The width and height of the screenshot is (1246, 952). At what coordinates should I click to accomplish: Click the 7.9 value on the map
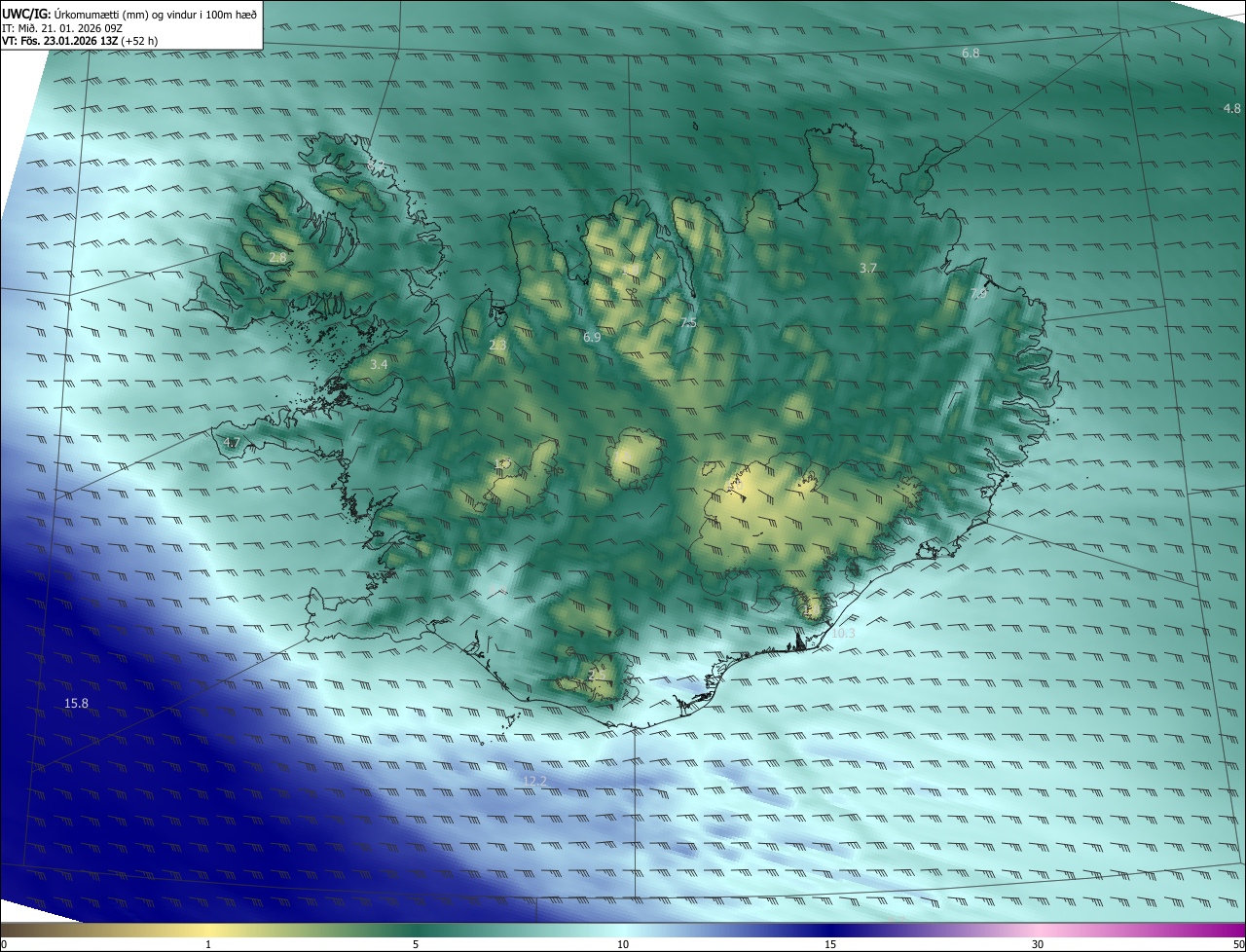coord(978,292)
